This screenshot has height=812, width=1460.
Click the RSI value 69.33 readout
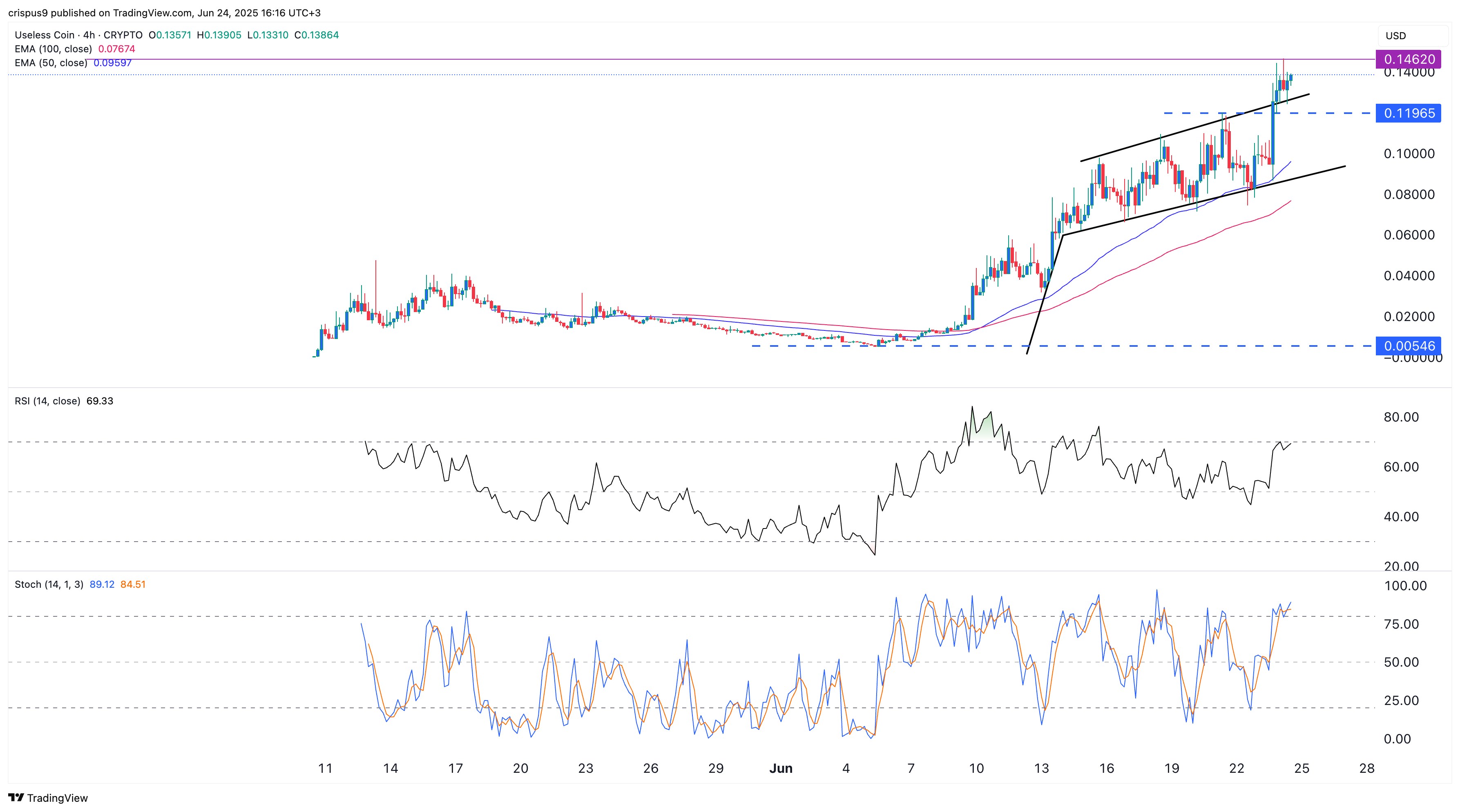[100, 401]
